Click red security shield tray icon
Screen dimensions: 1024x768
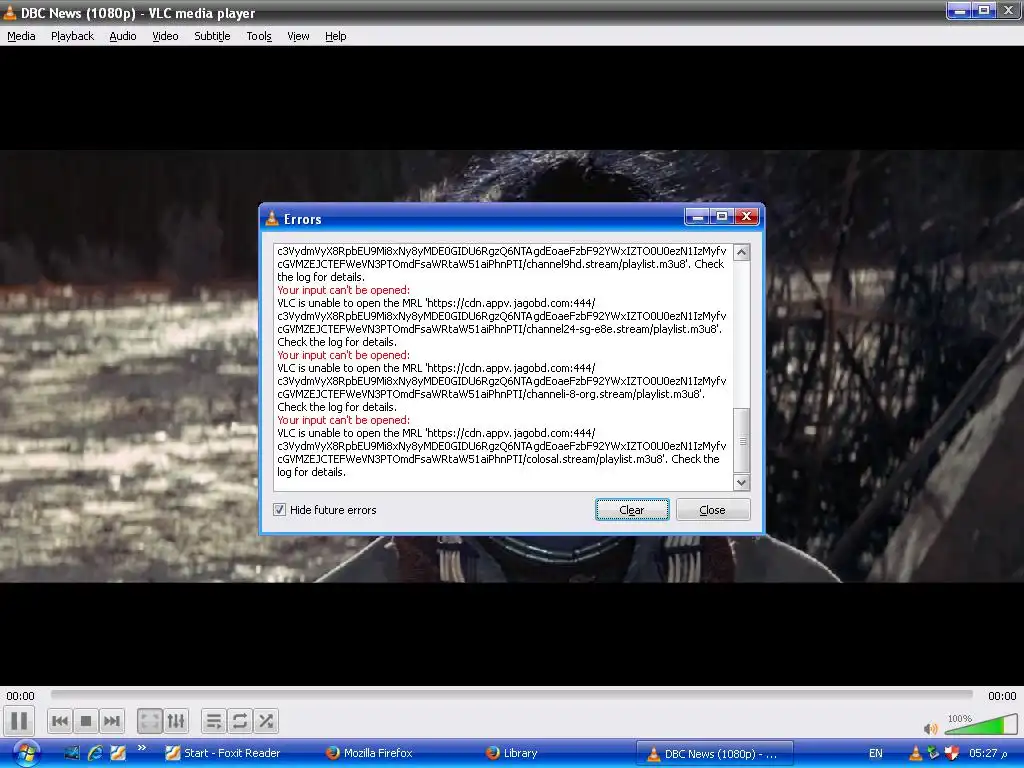pos(952,753)
